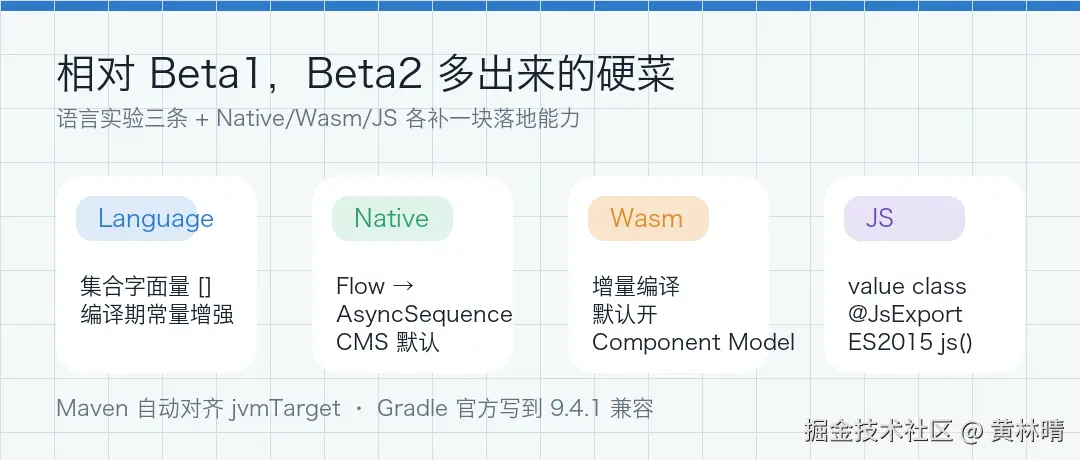Click the green Native tag
The height and width of the screenshot is (460, 1080).
click(x=391, y=219)
